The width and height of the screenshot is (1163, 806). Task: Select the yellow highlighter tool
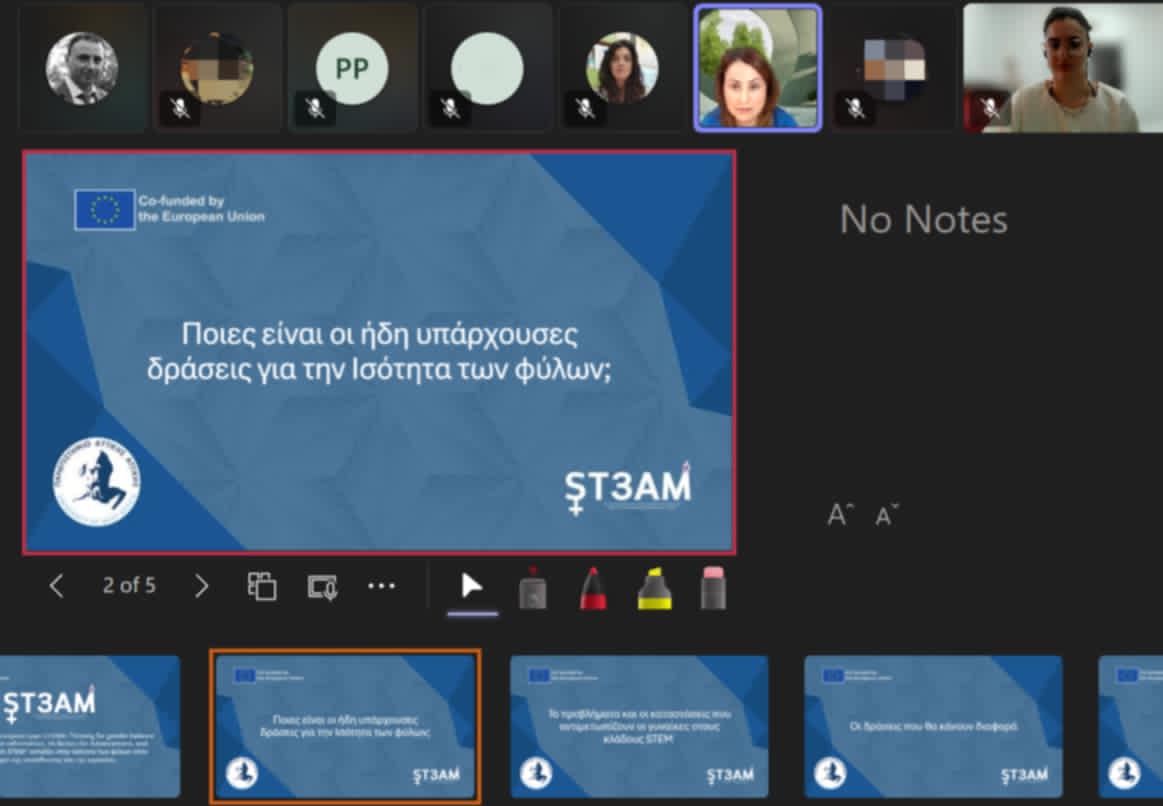654,589
